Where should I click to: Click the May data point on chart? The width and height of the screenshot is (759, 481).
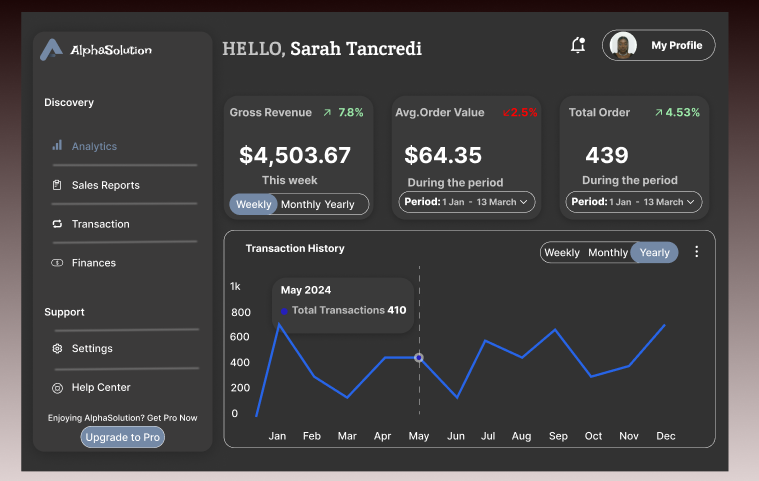pyautogui.click(x=419, y=358)
